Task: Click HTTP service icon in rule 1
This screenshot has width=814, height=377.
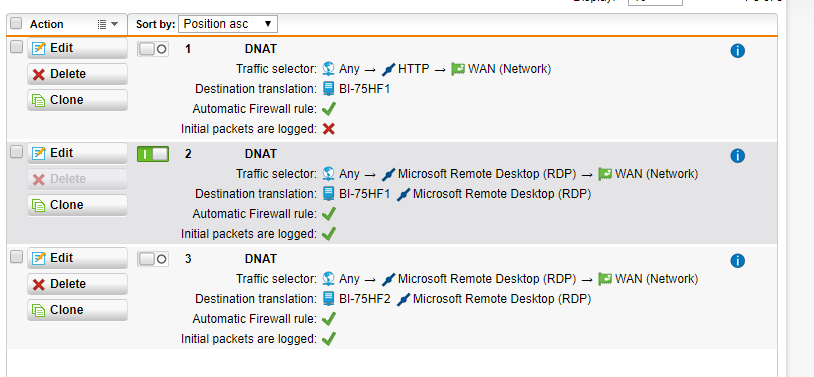Action: (x=388, y=69)
